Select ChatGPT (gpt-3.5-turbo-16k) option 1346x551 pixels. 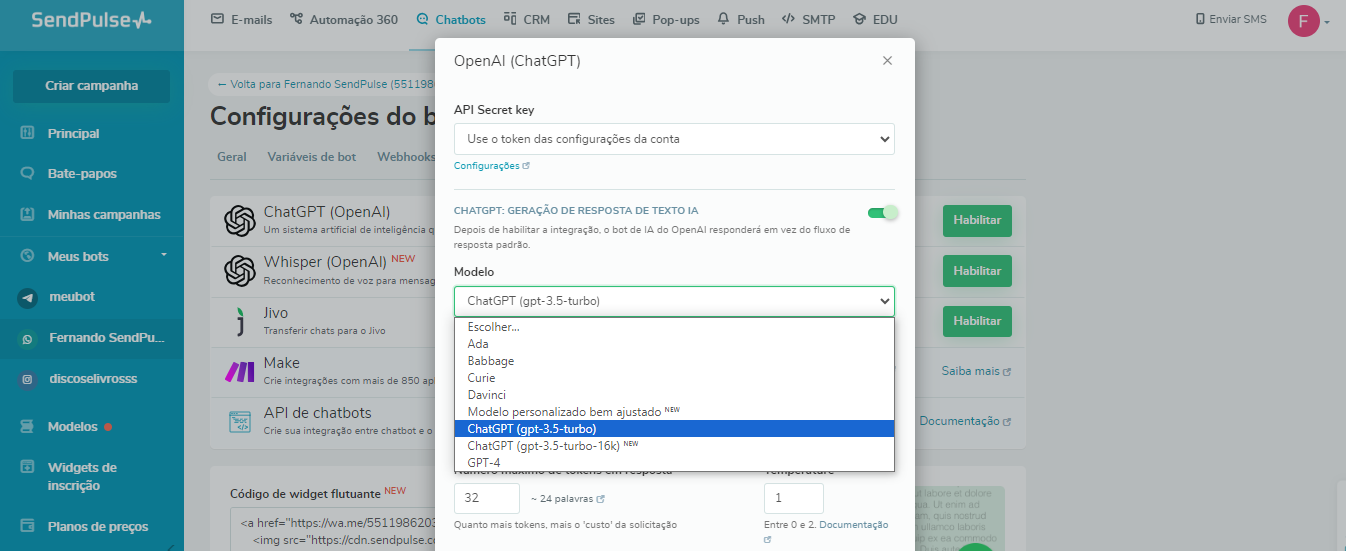[674, 445]
